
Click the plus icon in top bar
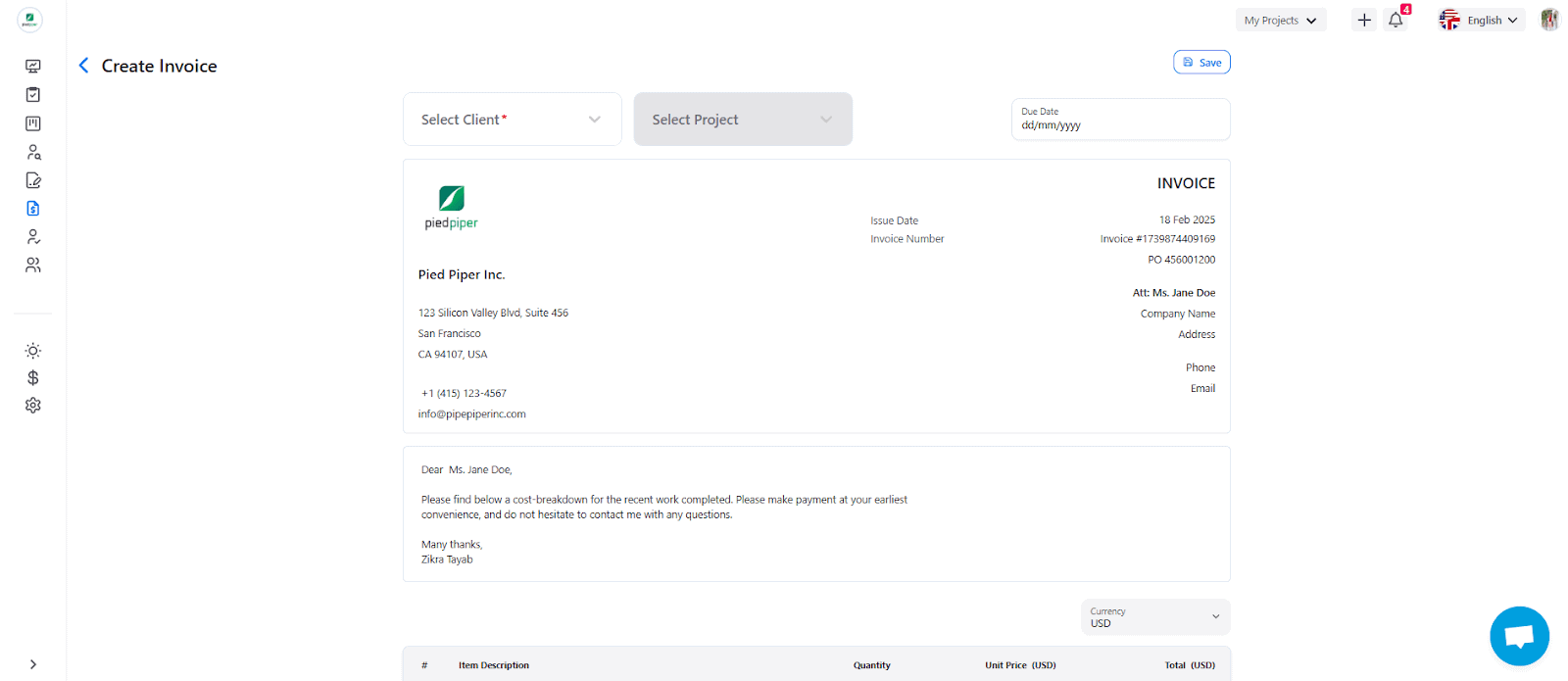coord(1363,21)
